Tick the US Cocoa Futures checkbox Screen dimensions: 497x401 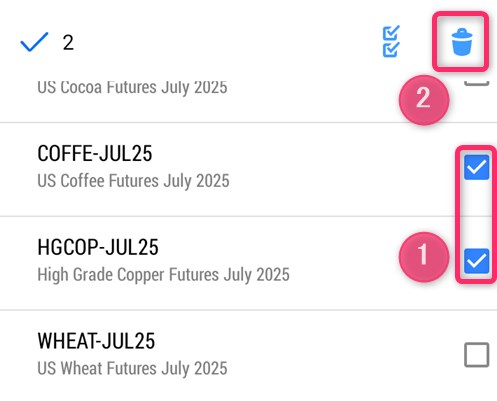pos(477,83)
